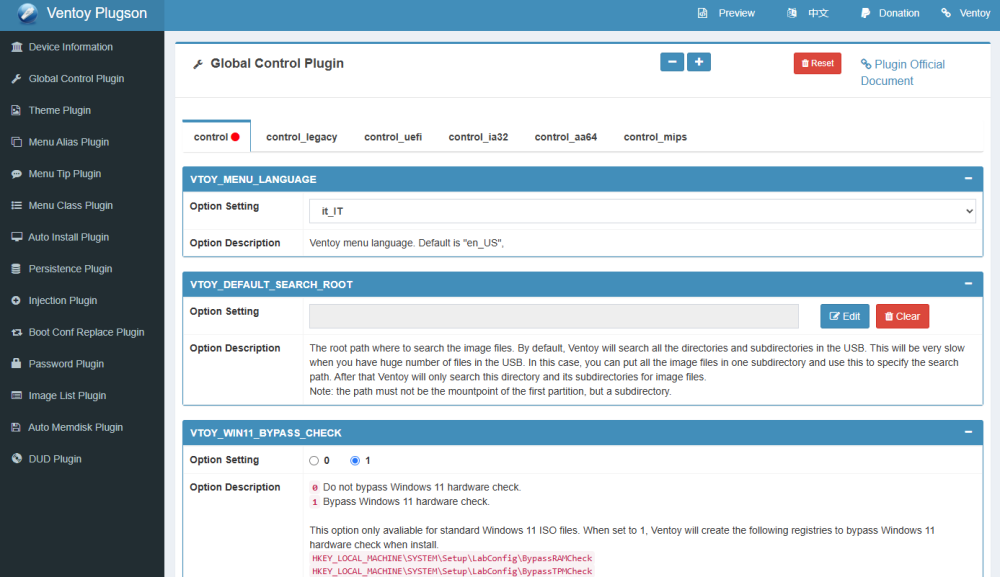Click the Auto Memdisk Plugin floppy icon

click(17, 427)
